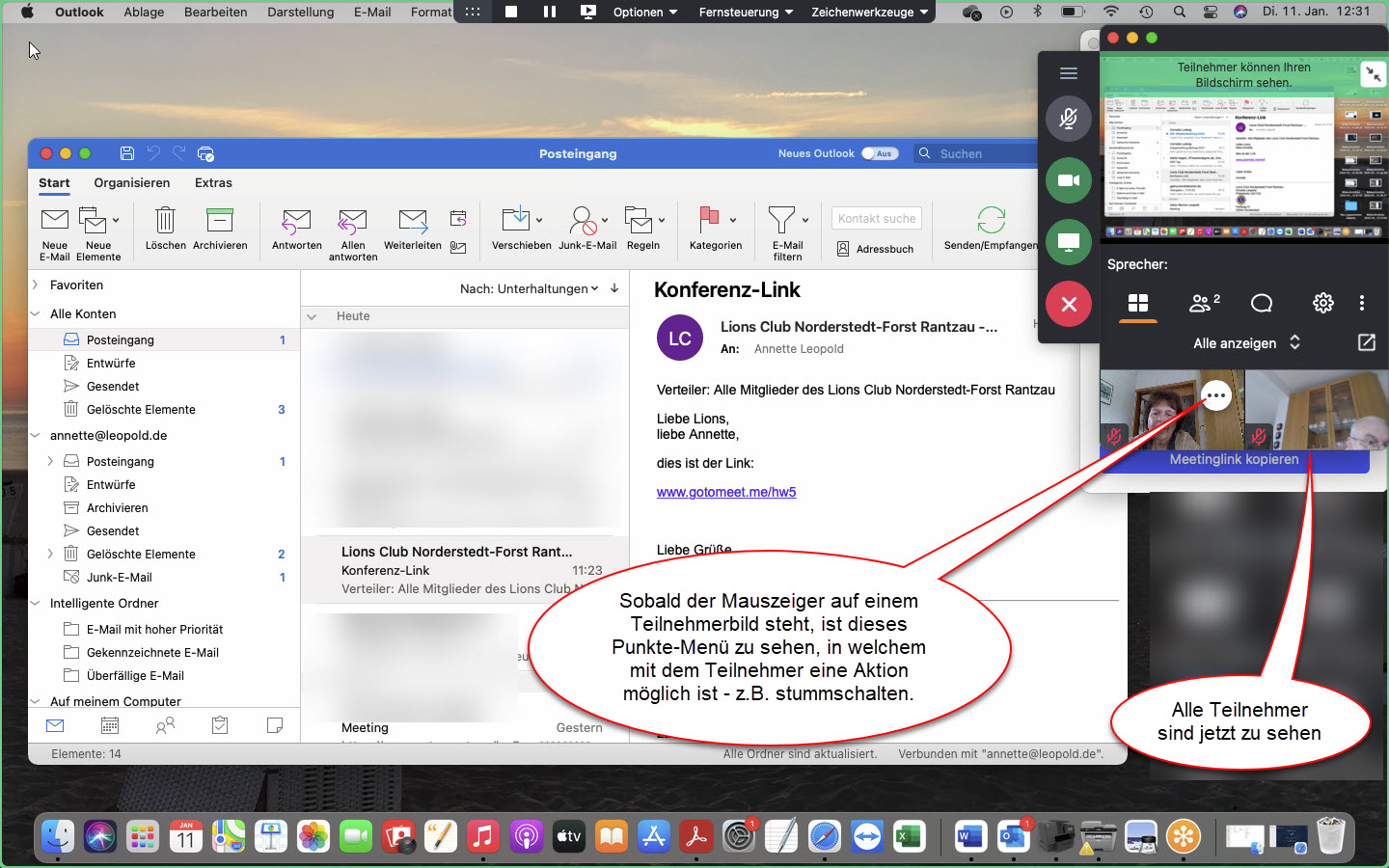
Task: Open the contacts view at sidebar bottom
Action: point(165,725)
